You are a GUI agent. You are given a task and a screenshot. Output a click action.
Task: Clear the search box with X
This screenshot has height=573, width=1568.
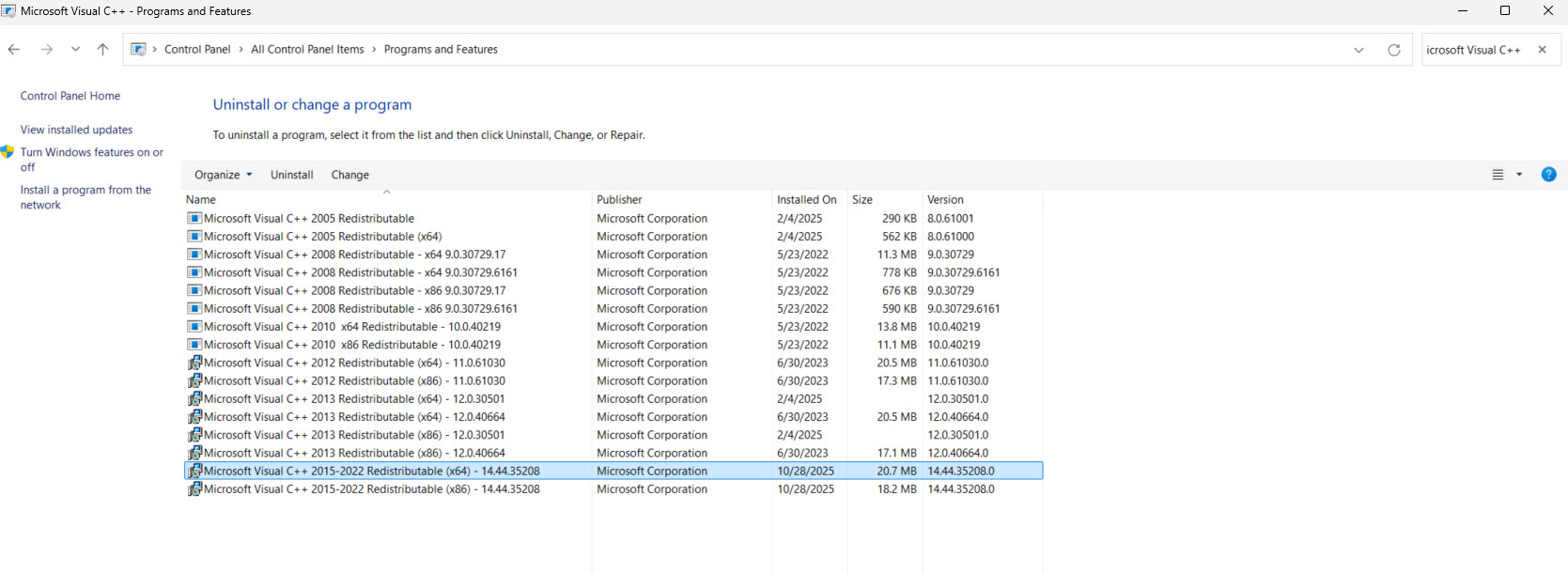click(1542, 50)
